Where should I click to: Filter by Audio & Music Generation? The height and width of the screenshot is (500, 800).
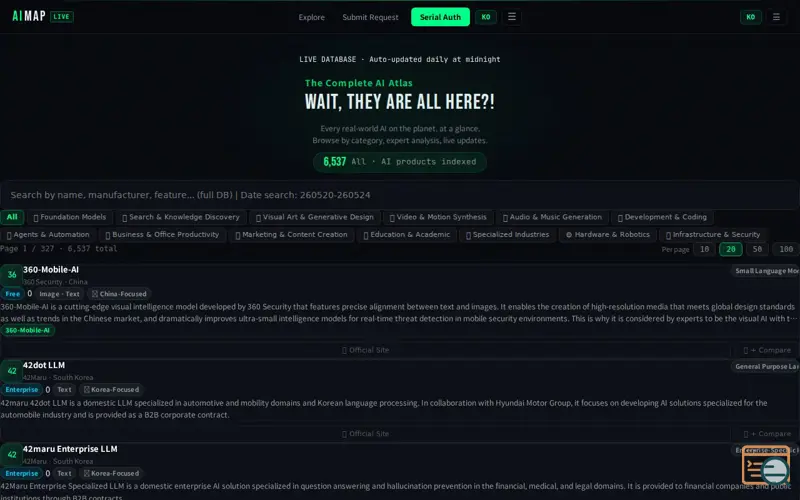tap(553, 217)
